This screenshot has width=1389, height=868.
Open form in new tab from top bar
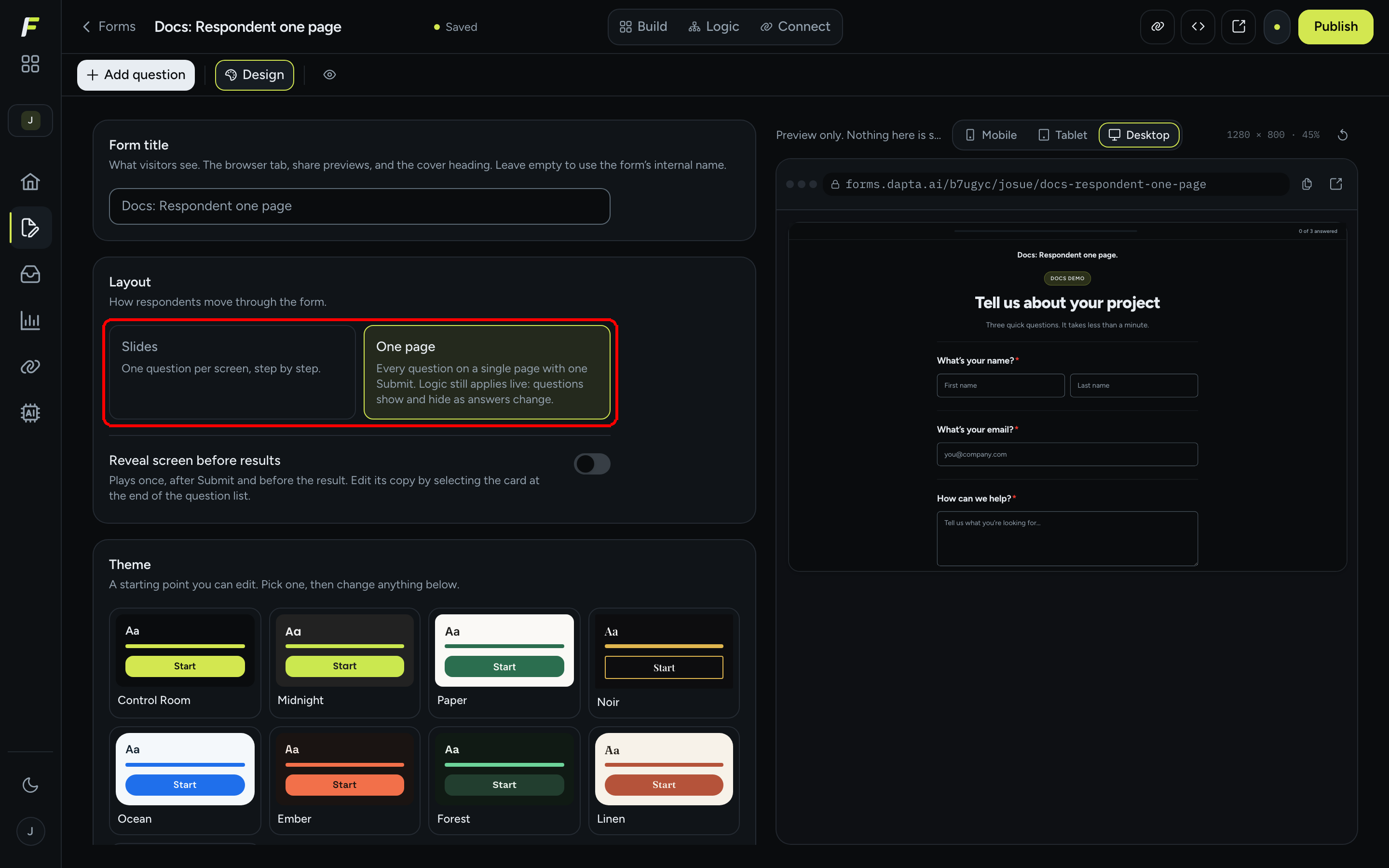click(x=1239, y=27)
